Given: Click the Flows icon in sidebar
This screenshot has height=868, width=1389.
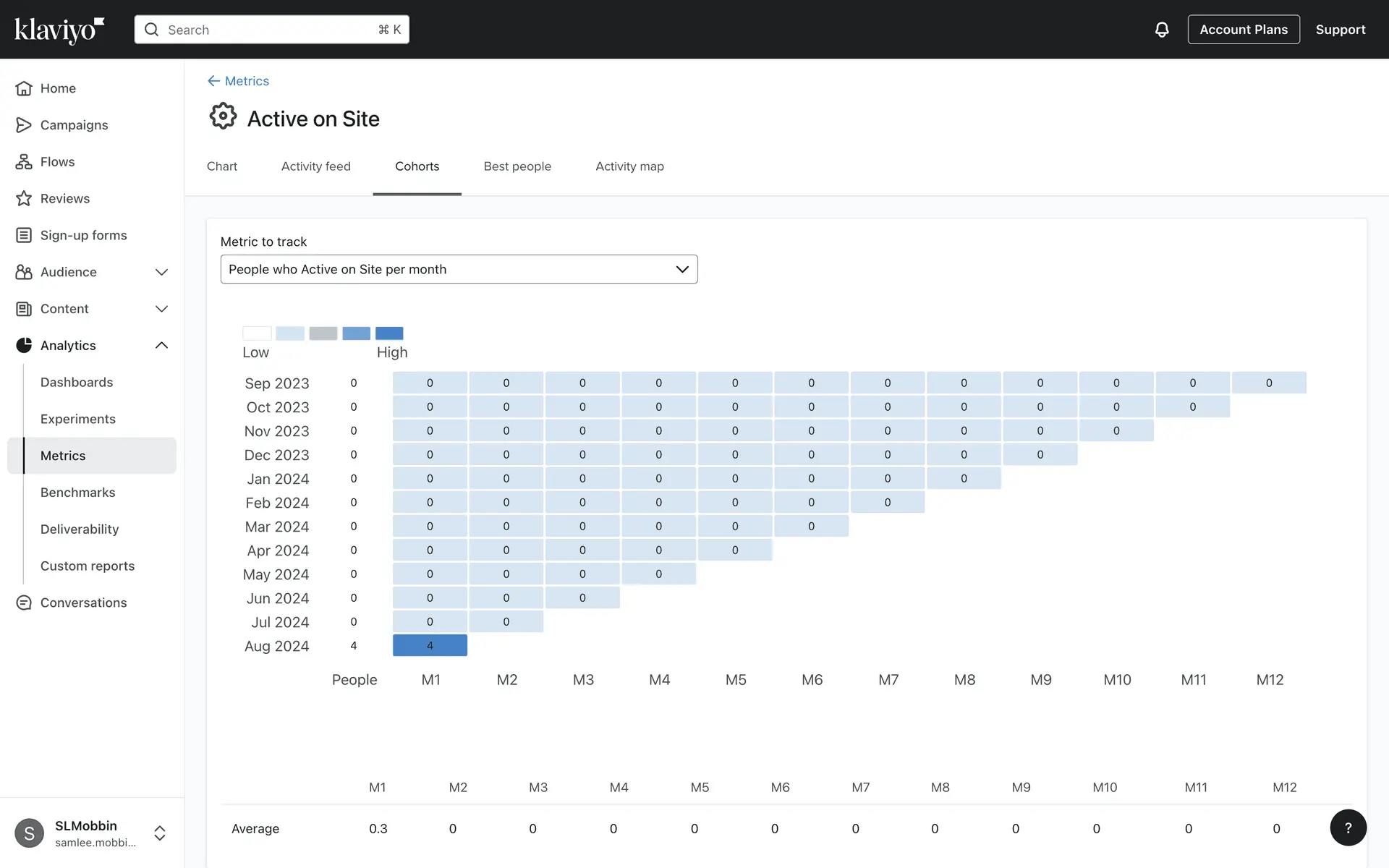Looking at the screenshot, I should (x=24, y=162).
